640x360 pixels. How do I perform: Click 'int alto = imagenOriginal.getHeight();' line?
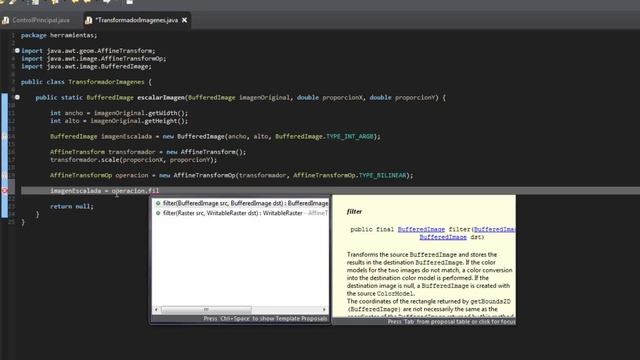coord(119,121)
